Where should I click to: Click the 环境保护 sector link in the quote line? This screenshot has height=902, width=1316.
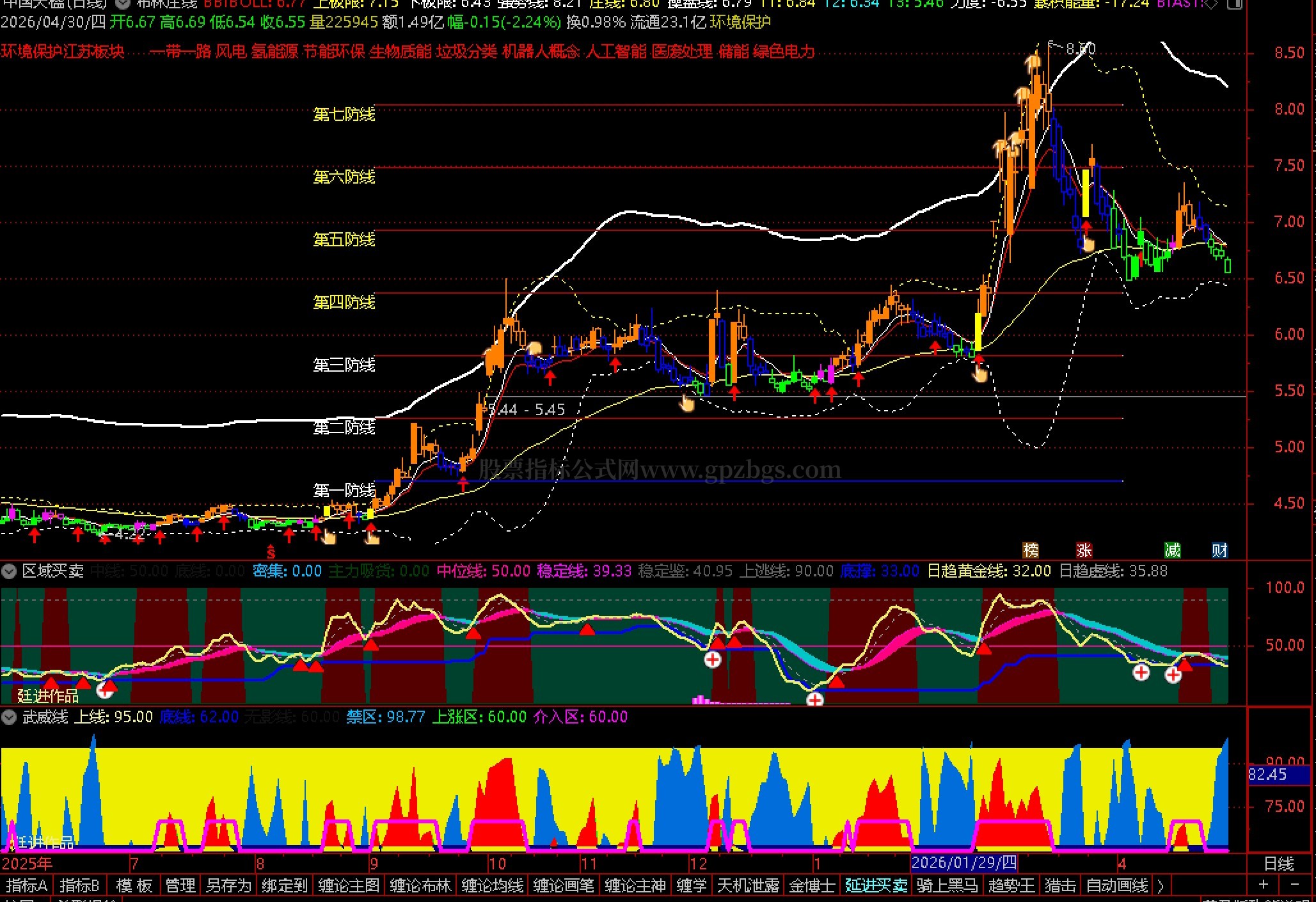740,22
